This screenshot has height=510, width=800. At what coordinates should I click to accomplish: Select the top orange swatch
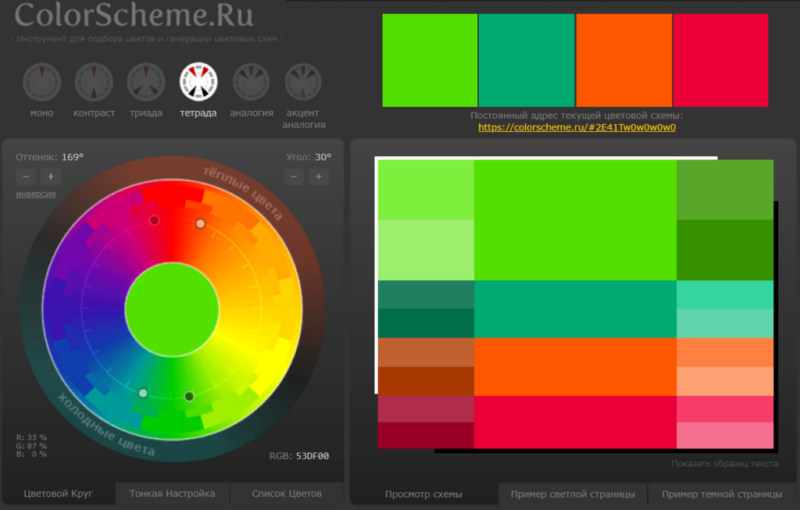click(x=624, y=60)
